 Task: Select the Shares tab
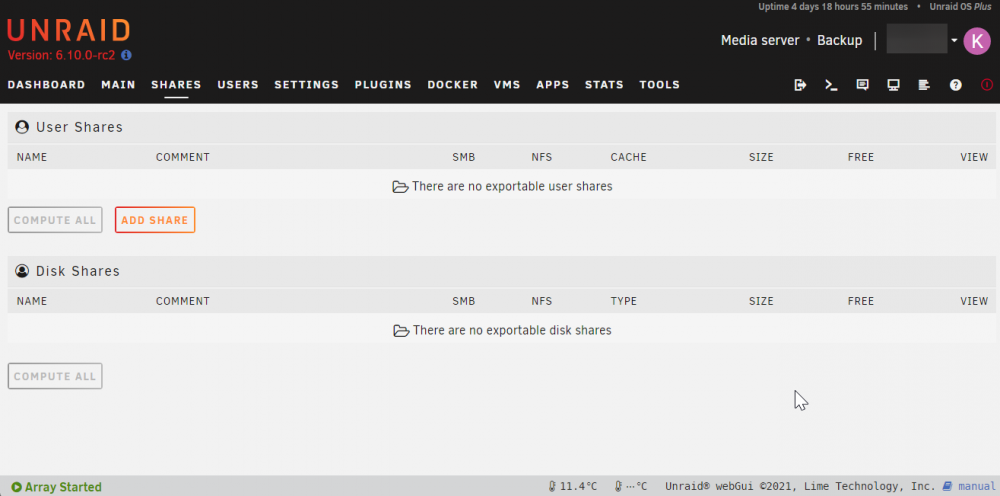176,85
